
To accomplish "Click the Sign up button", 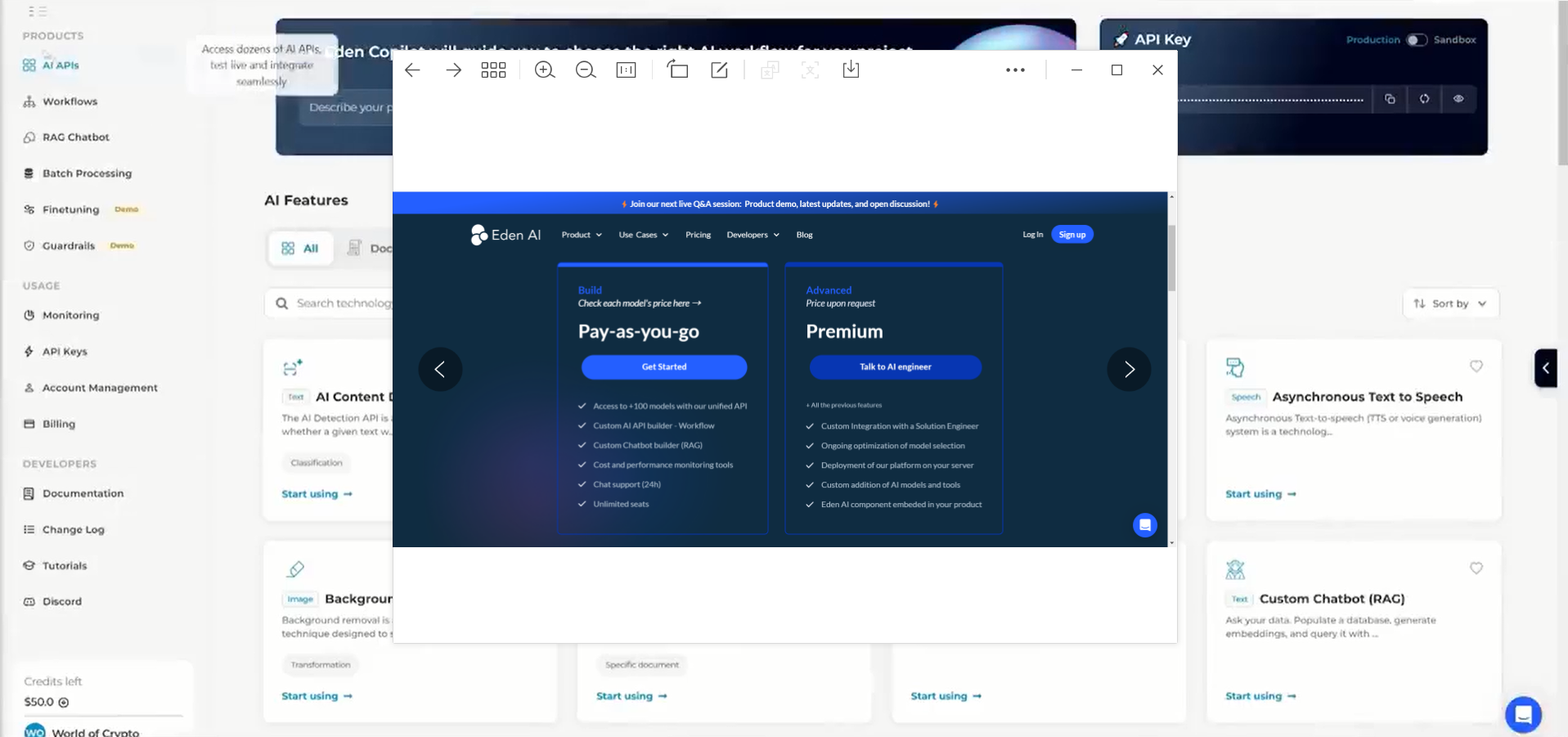I will 1072,235.
